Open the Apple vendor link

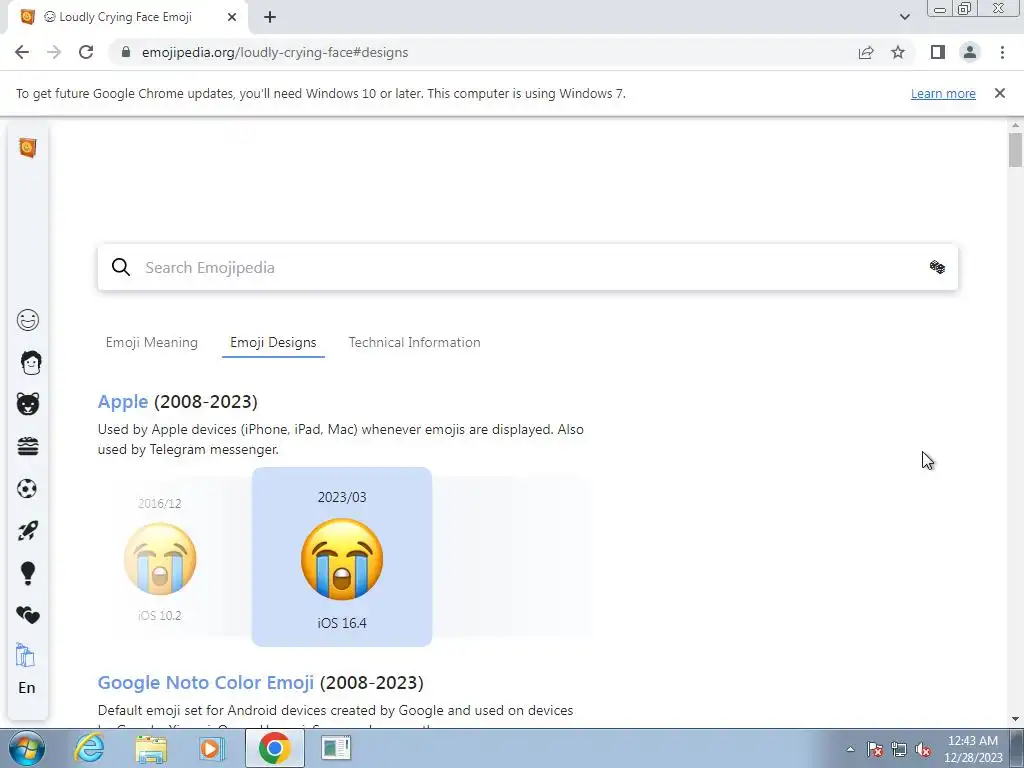(123, 401)
